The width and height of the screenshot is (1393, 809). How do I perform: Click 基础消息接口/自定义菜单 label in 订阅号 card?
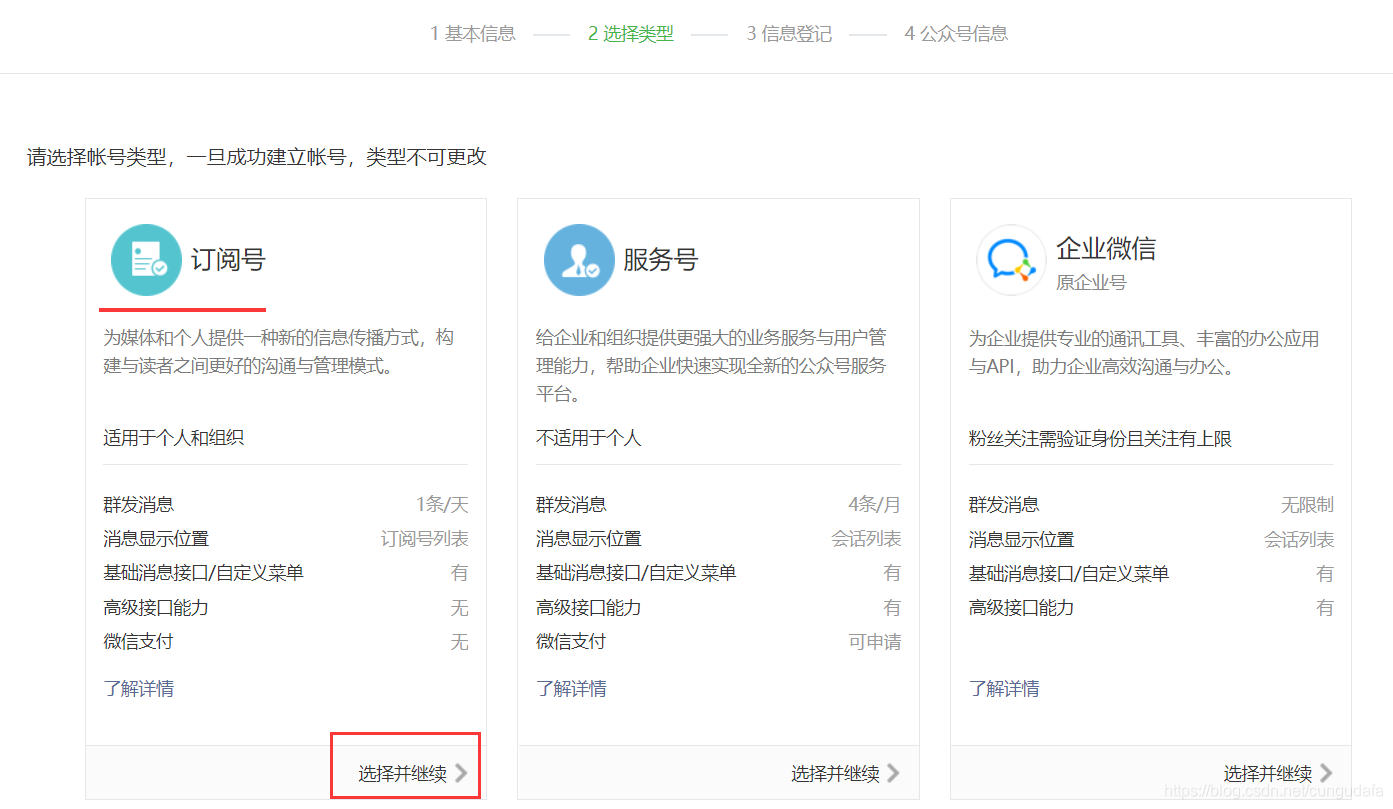click(203, 573)
